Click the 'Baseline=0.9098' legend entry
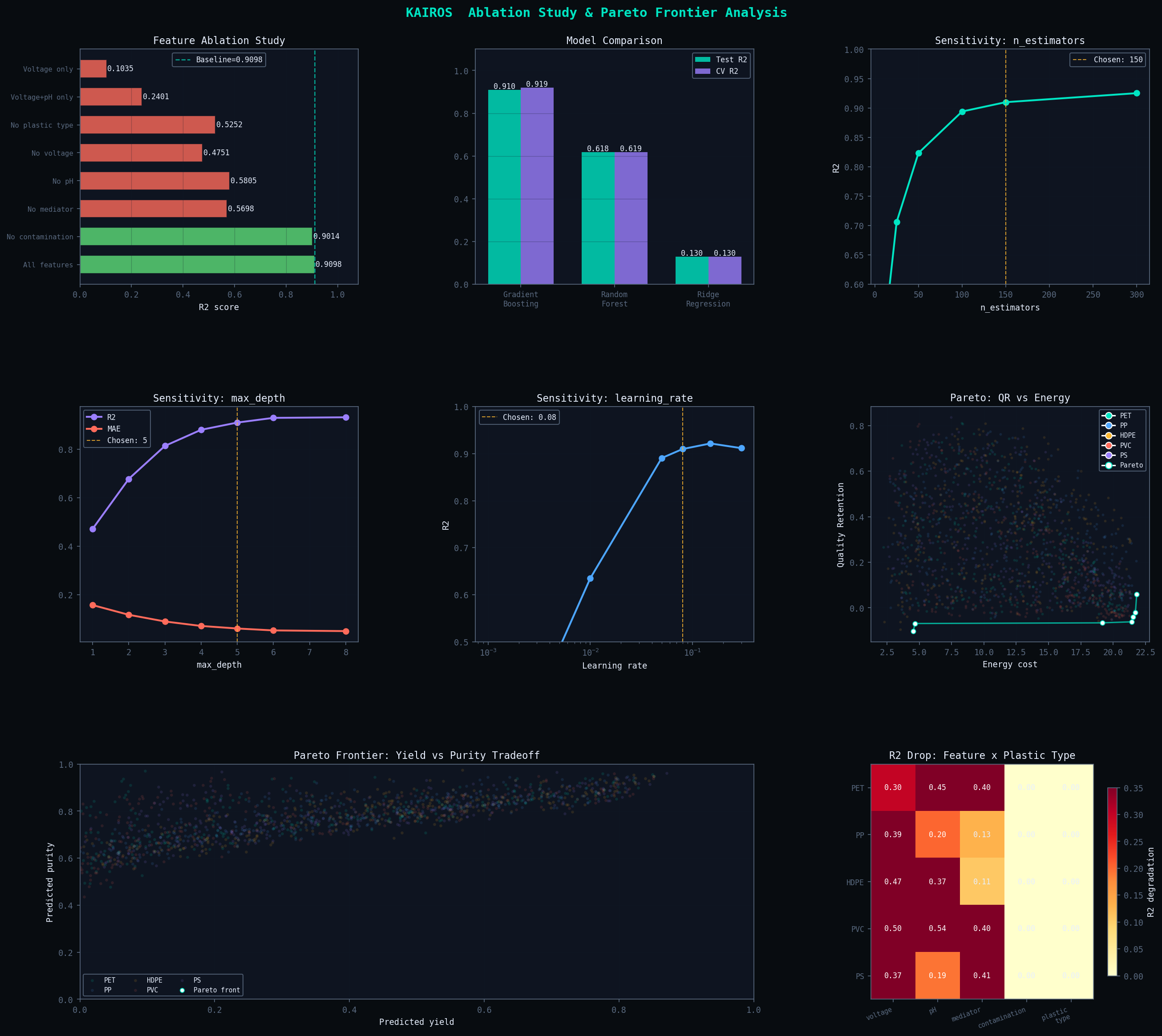 click(x=219, y=60)
